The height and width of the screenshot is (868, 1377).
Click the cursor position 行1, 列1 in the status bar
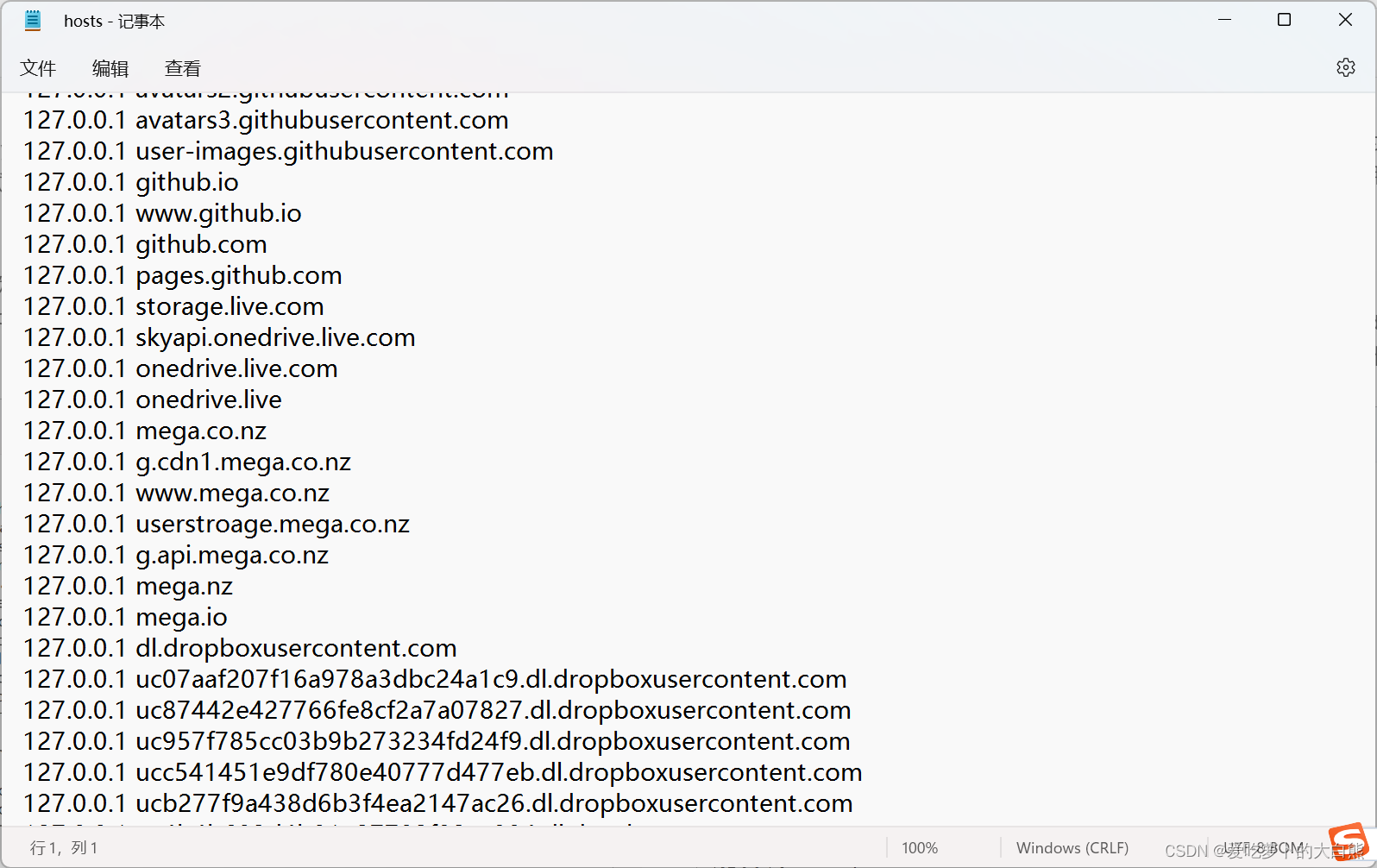tap(65, 848)
